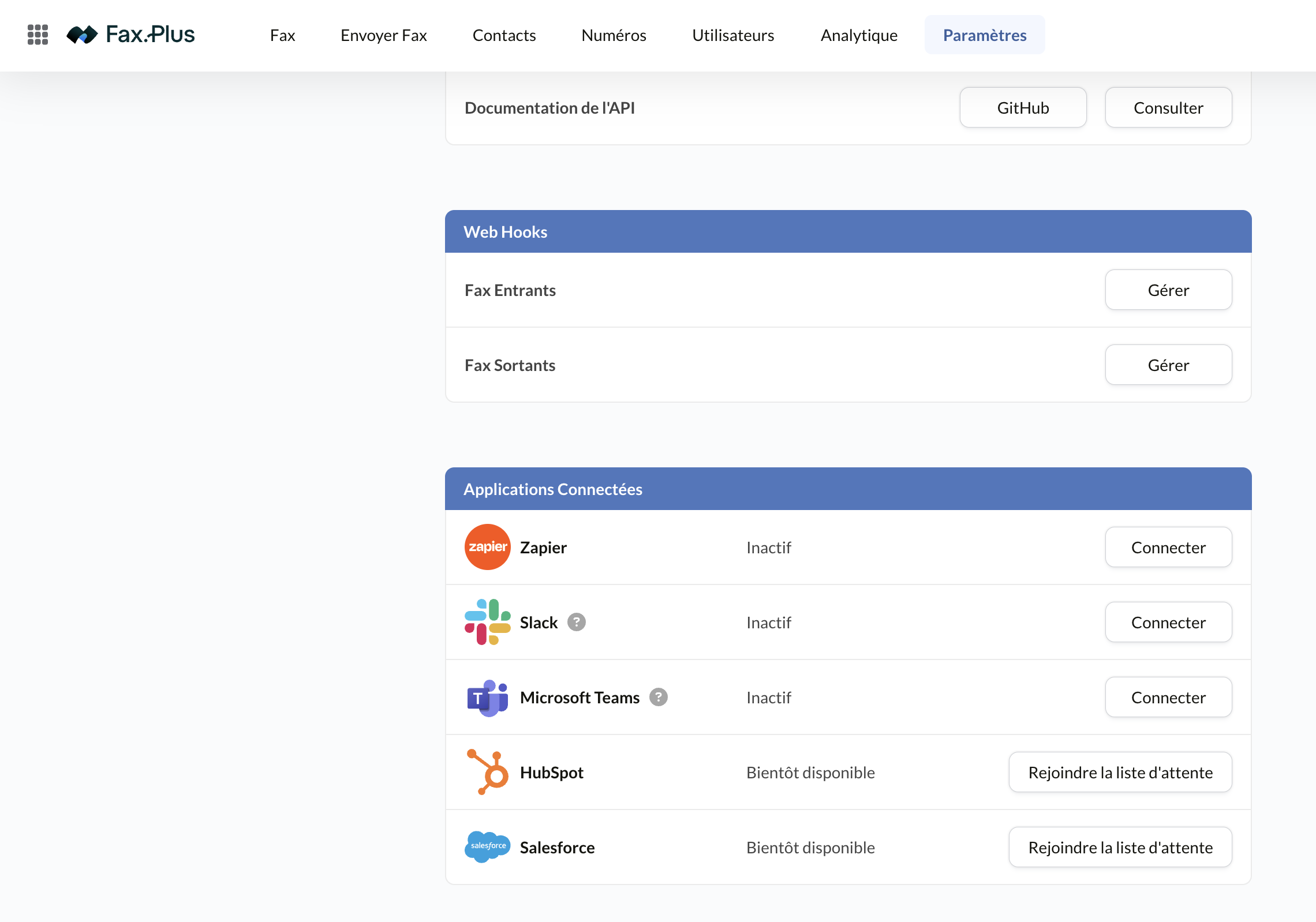The image size is (1316, 922).
Task: Click Bientôt disponible status for Salesforce
Action: pyautogui.click(x=810, y=848)
